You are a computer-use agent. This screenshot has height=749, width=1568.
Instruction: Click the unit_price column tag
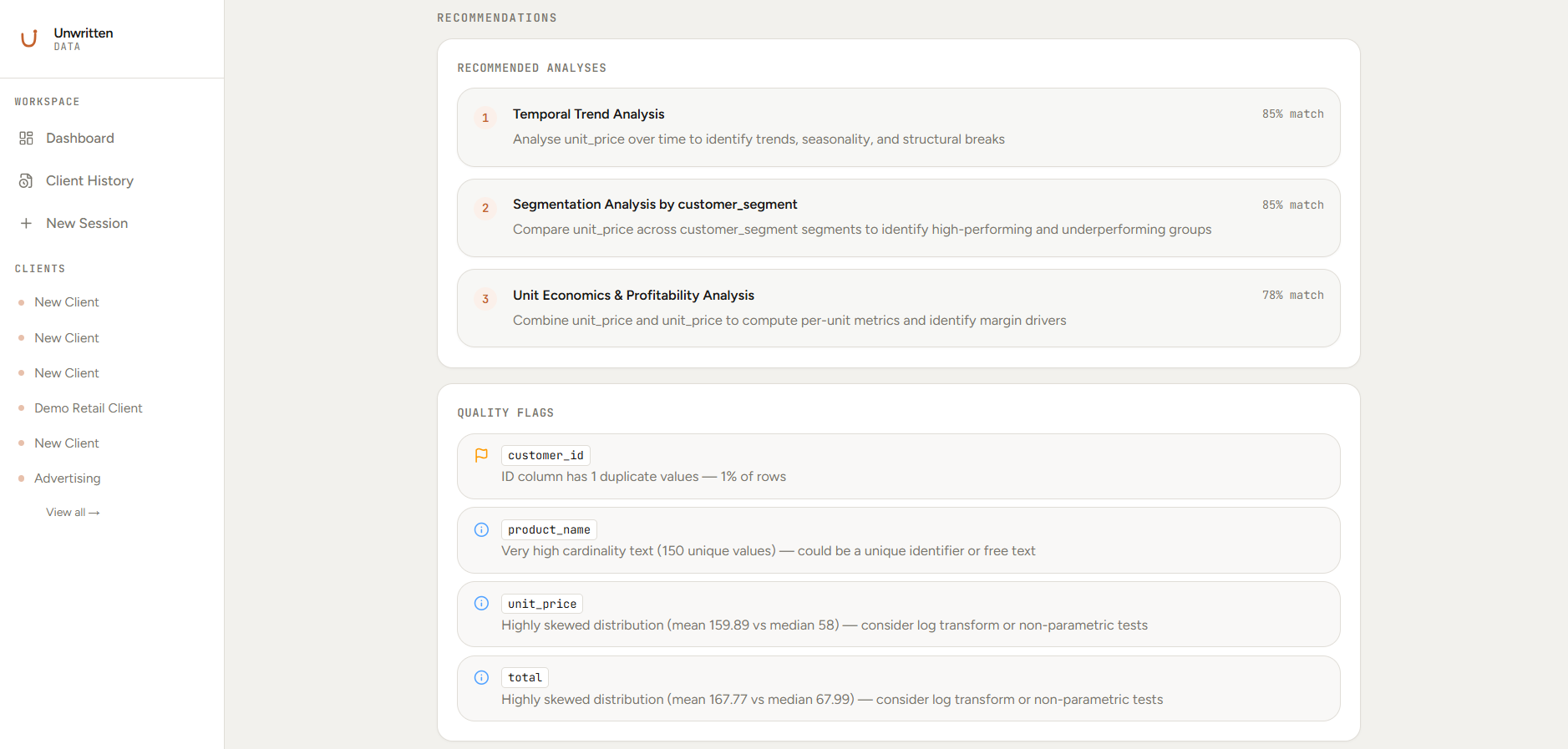(x=542, y=604)
